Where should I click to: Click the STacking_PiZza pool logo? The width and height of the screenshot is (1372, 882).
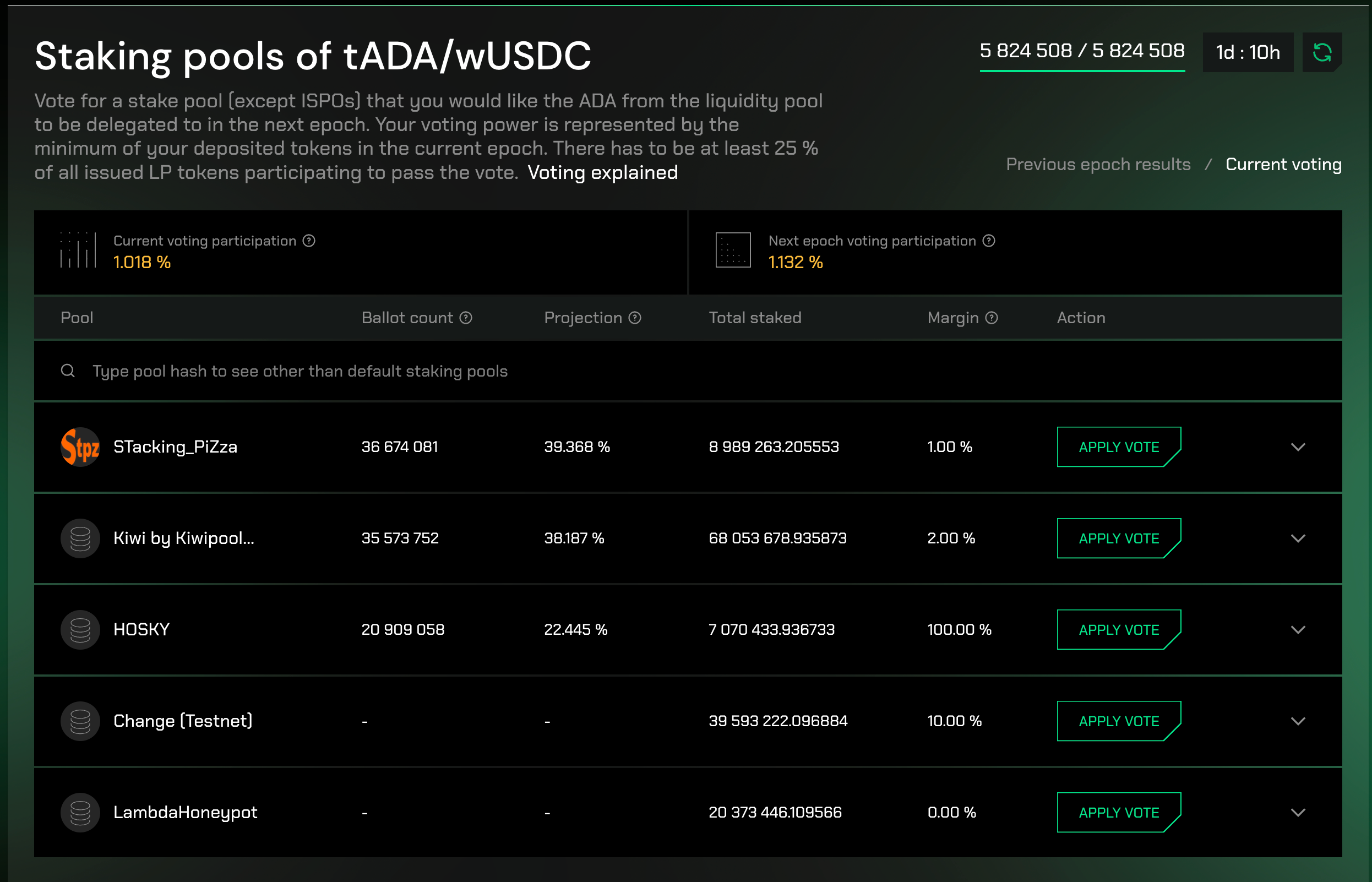click(80, 447)
